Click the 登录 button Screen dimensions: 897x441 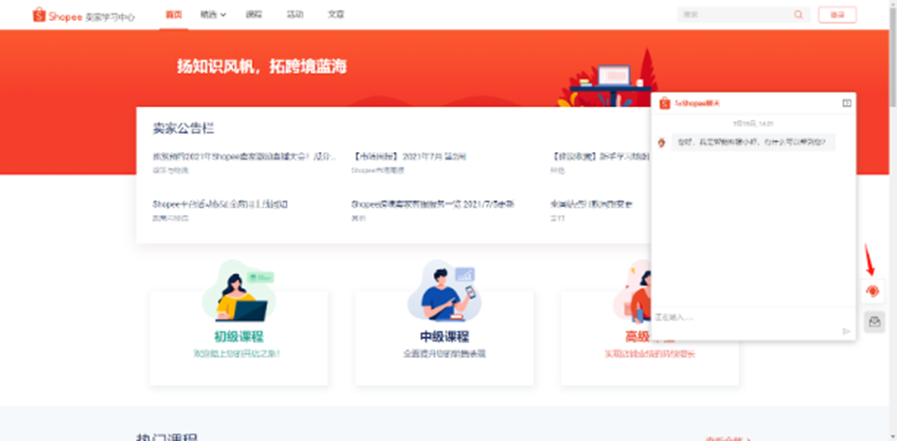837,15
